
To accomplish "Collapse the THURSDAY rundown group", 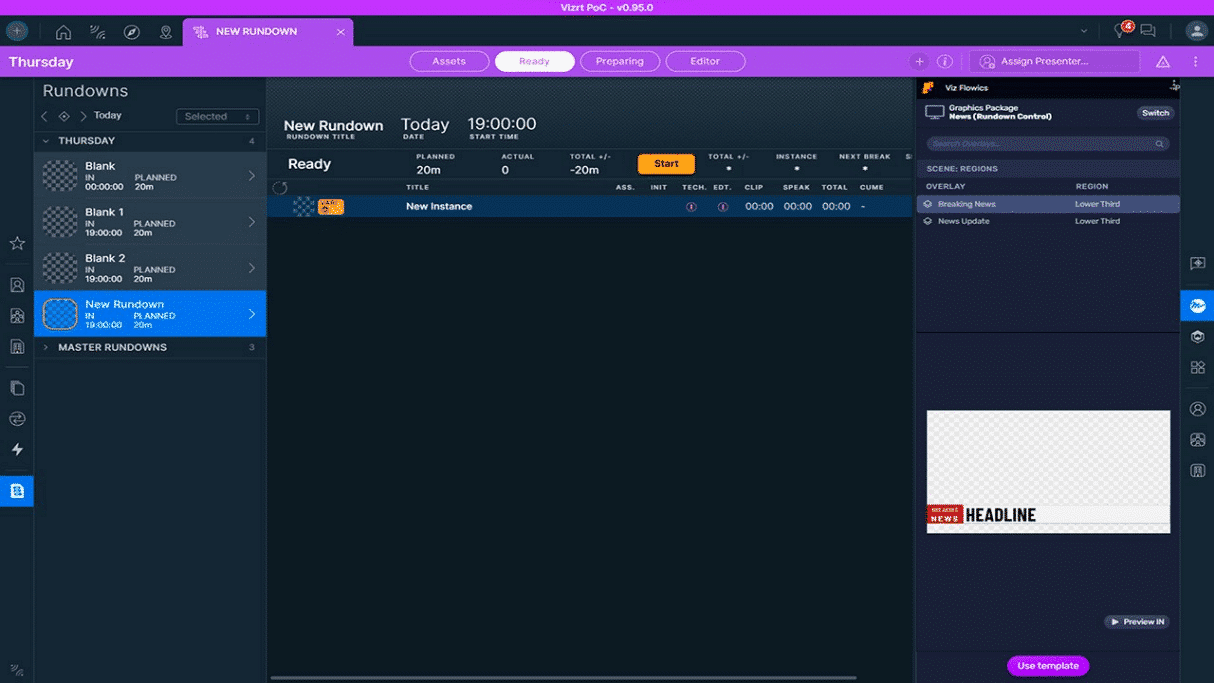I will (x=44, y=141).
